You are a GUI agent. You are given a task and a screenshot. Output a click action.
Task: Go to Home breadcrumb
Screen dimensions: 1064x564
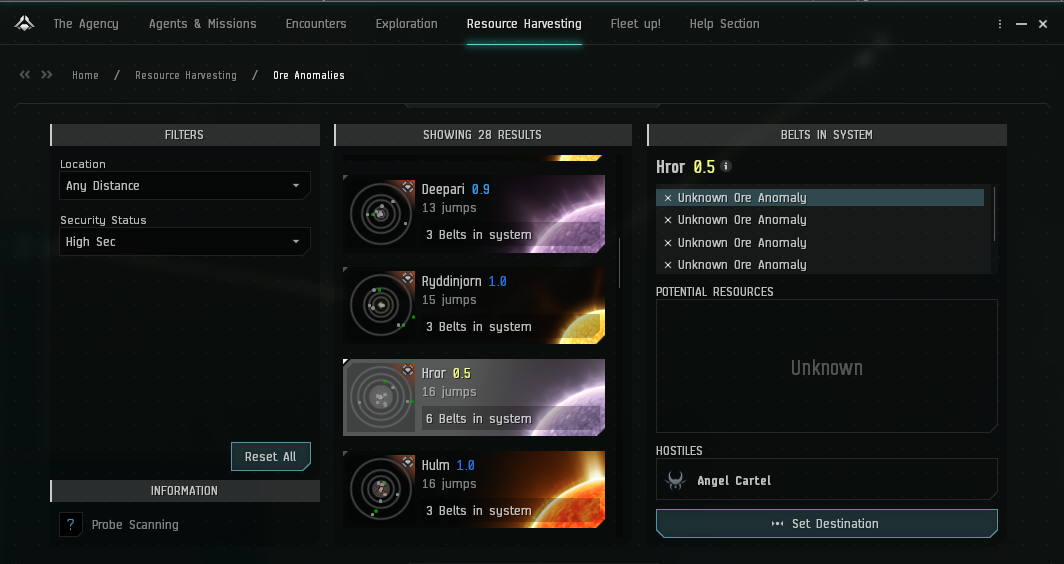(86, 75)
